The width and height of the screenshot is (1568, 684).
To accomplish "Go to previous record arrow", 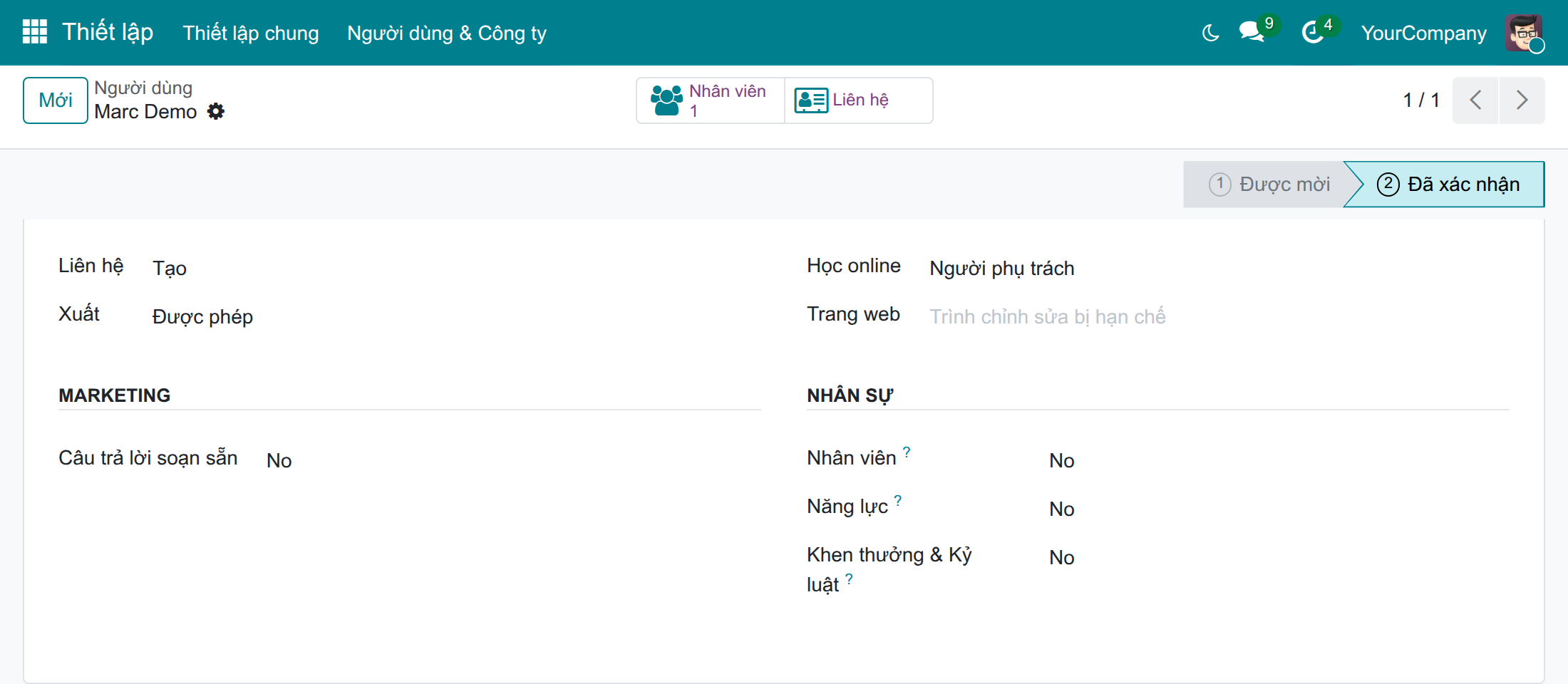I will point(1475,100).
